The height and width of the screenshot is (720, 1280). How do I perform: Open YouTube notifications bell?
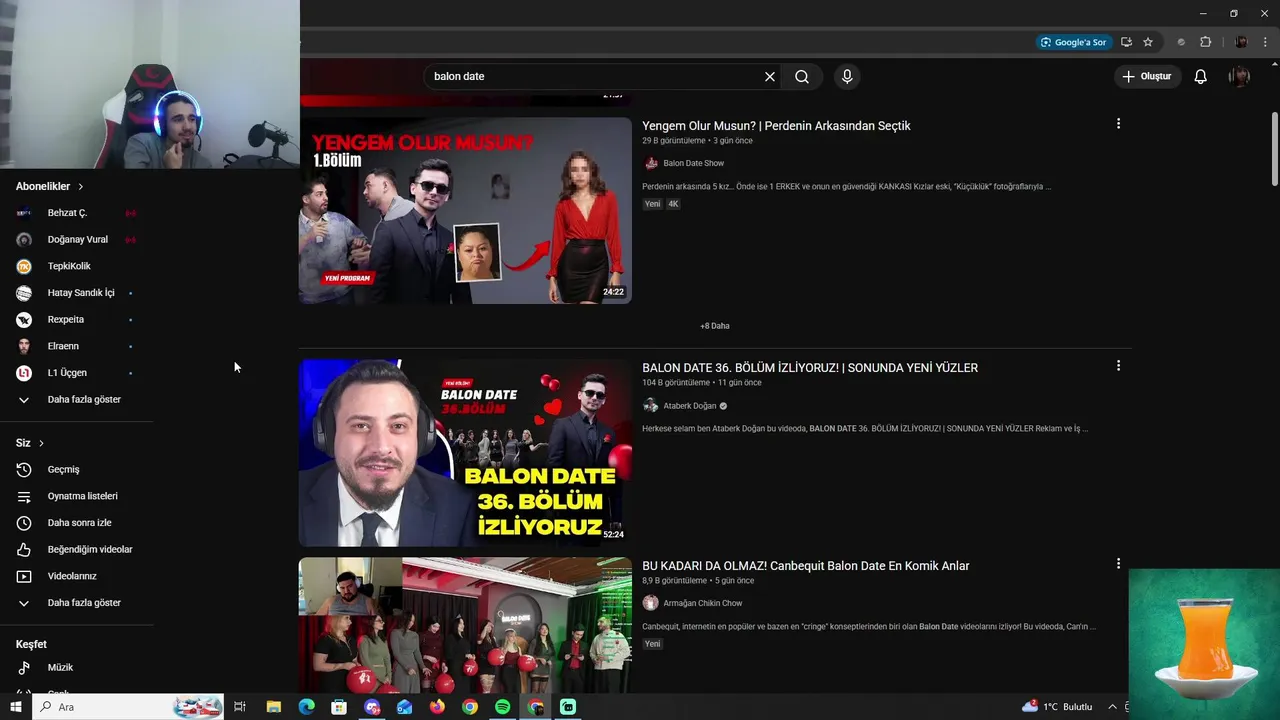coord(1201,77)
